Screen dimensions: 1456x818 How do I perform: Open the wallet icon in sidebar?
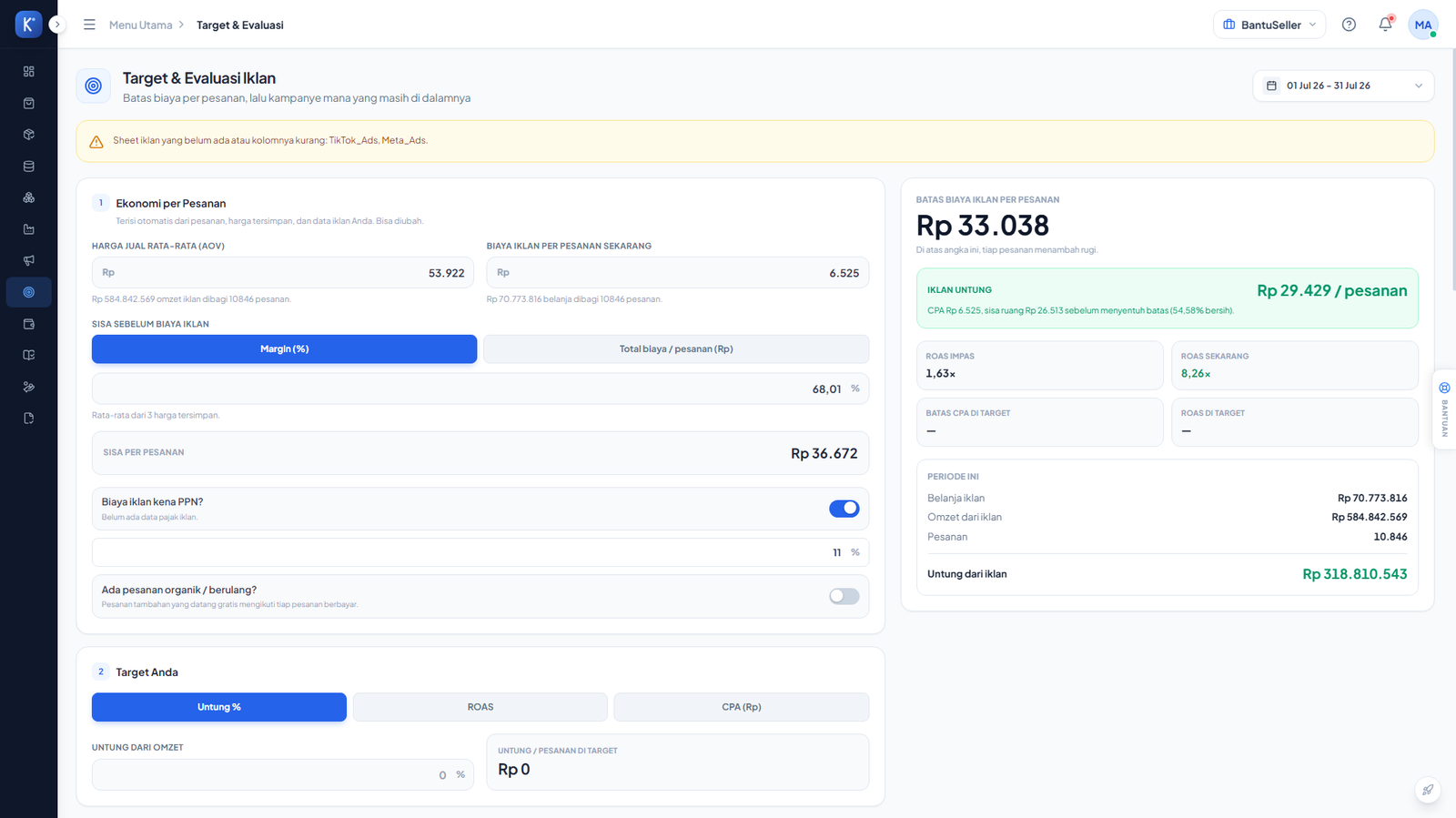28,324
